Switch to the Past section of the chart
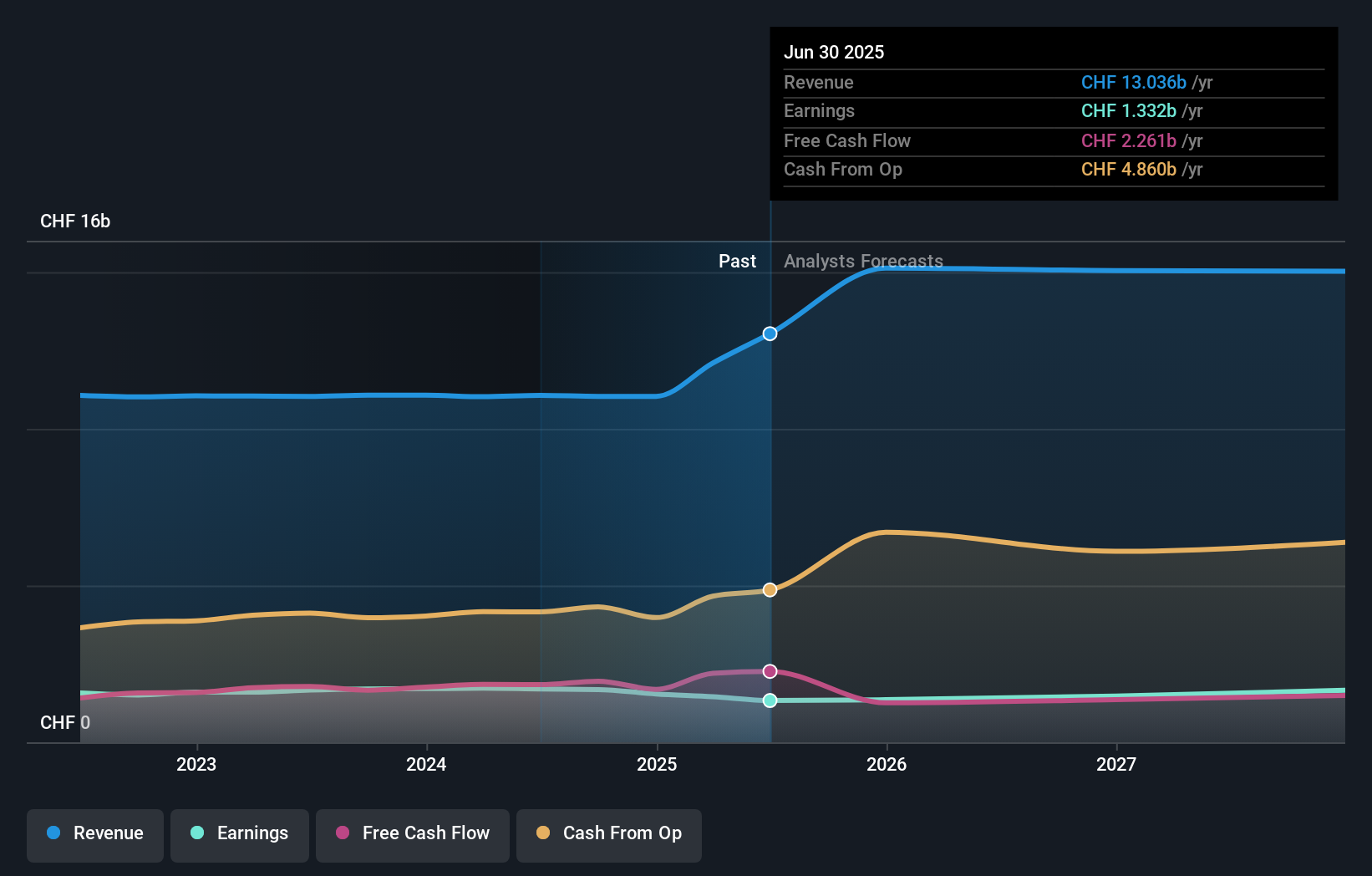This screenshot has width=1372, height=876. (x=737, y=261)
